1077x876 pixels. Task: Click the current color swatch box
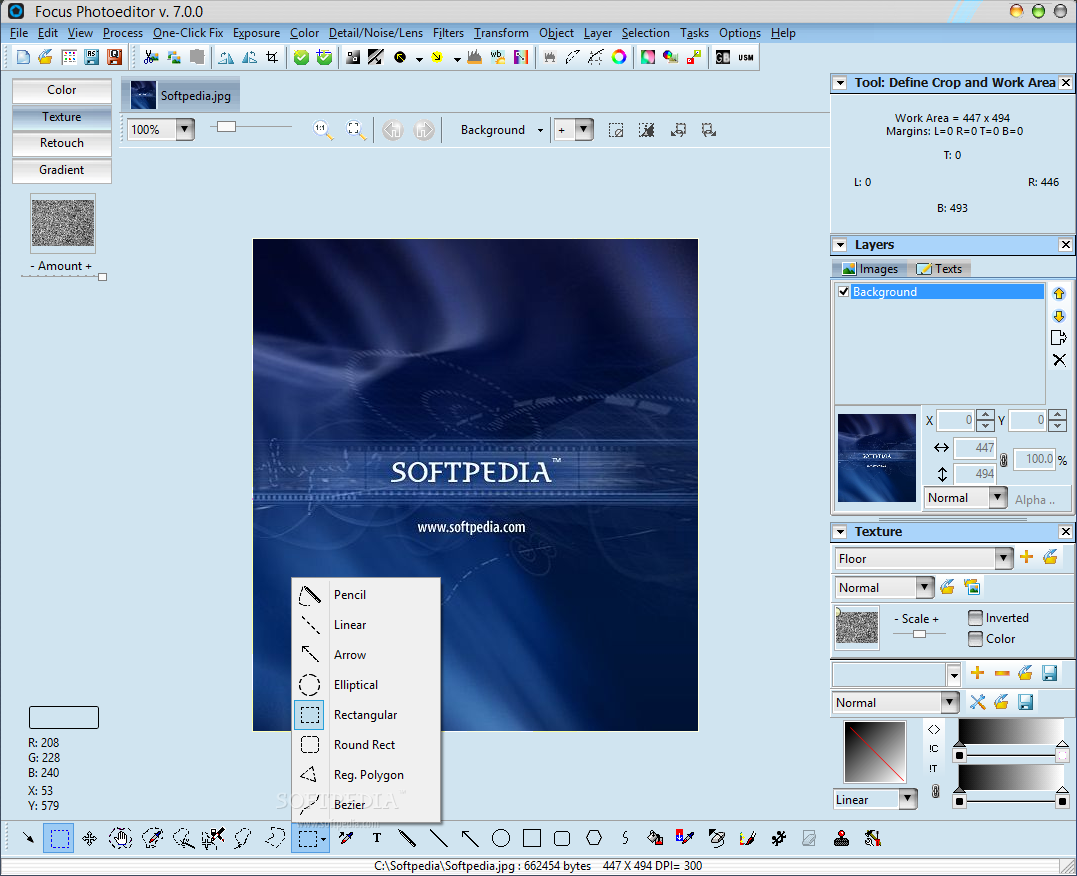[64, 717]
